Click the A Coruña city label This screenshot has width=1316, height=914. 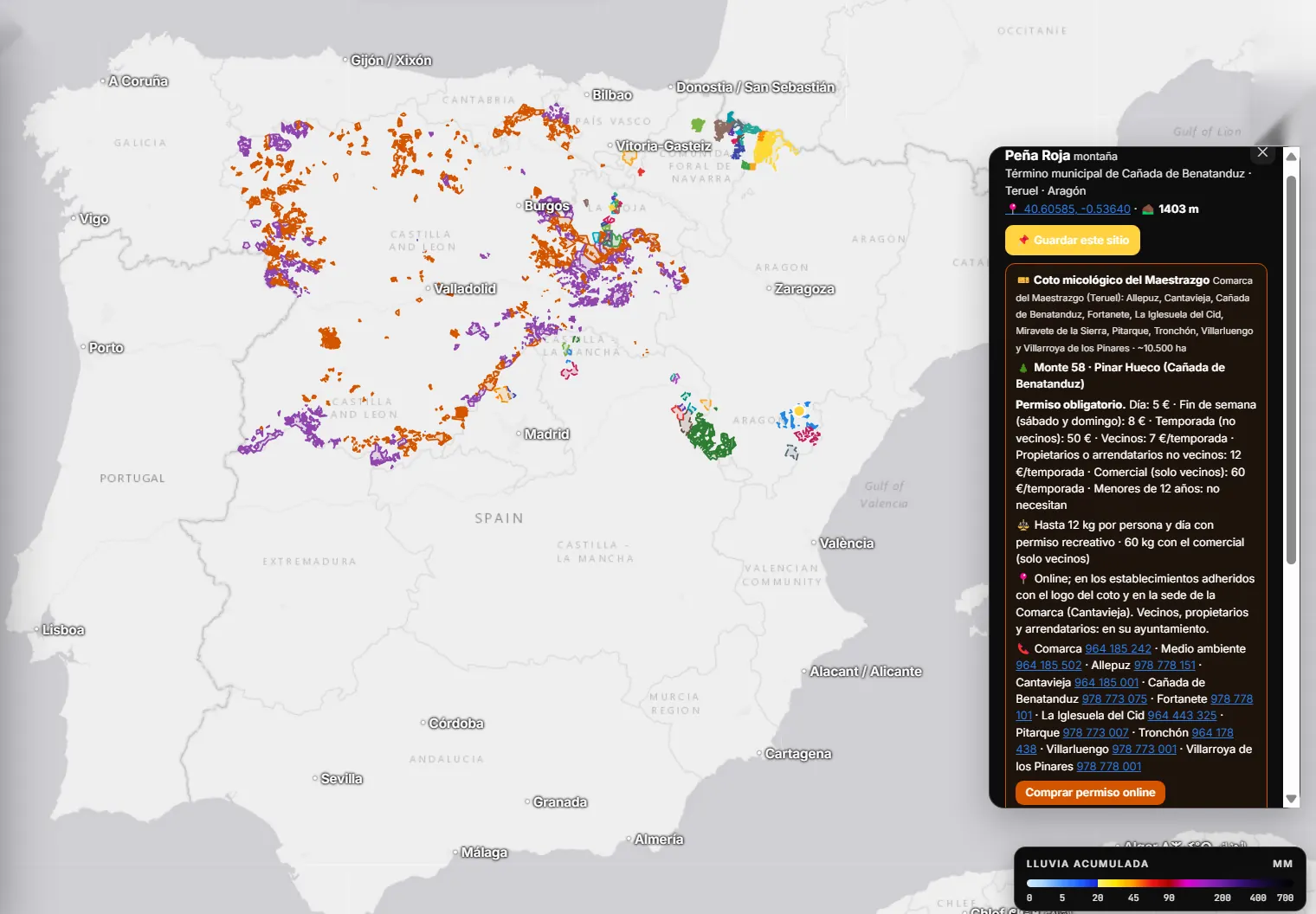pos(139,81)
